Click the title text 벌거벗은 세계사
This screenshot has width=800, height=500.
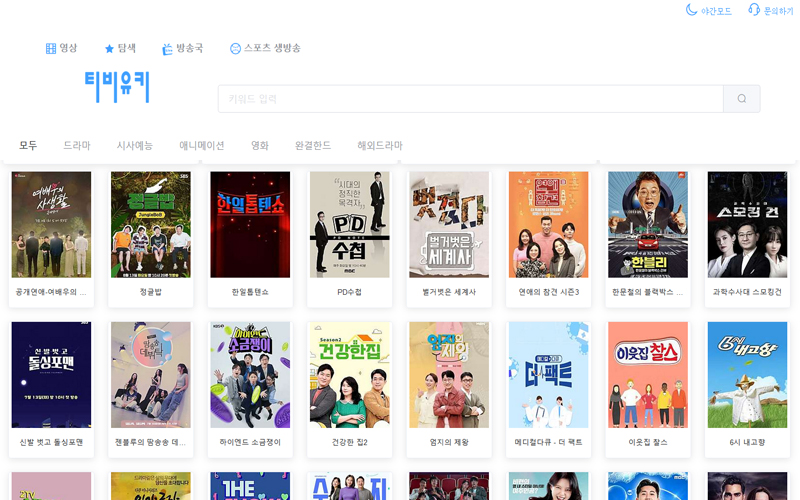pos(449,292)
